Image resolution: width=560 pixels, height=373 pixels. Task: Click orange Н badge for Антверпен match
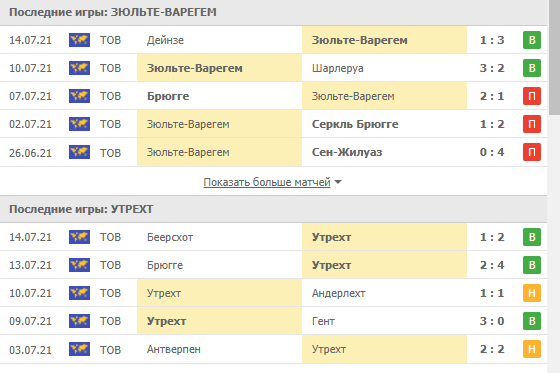click(x=532, y=349)
